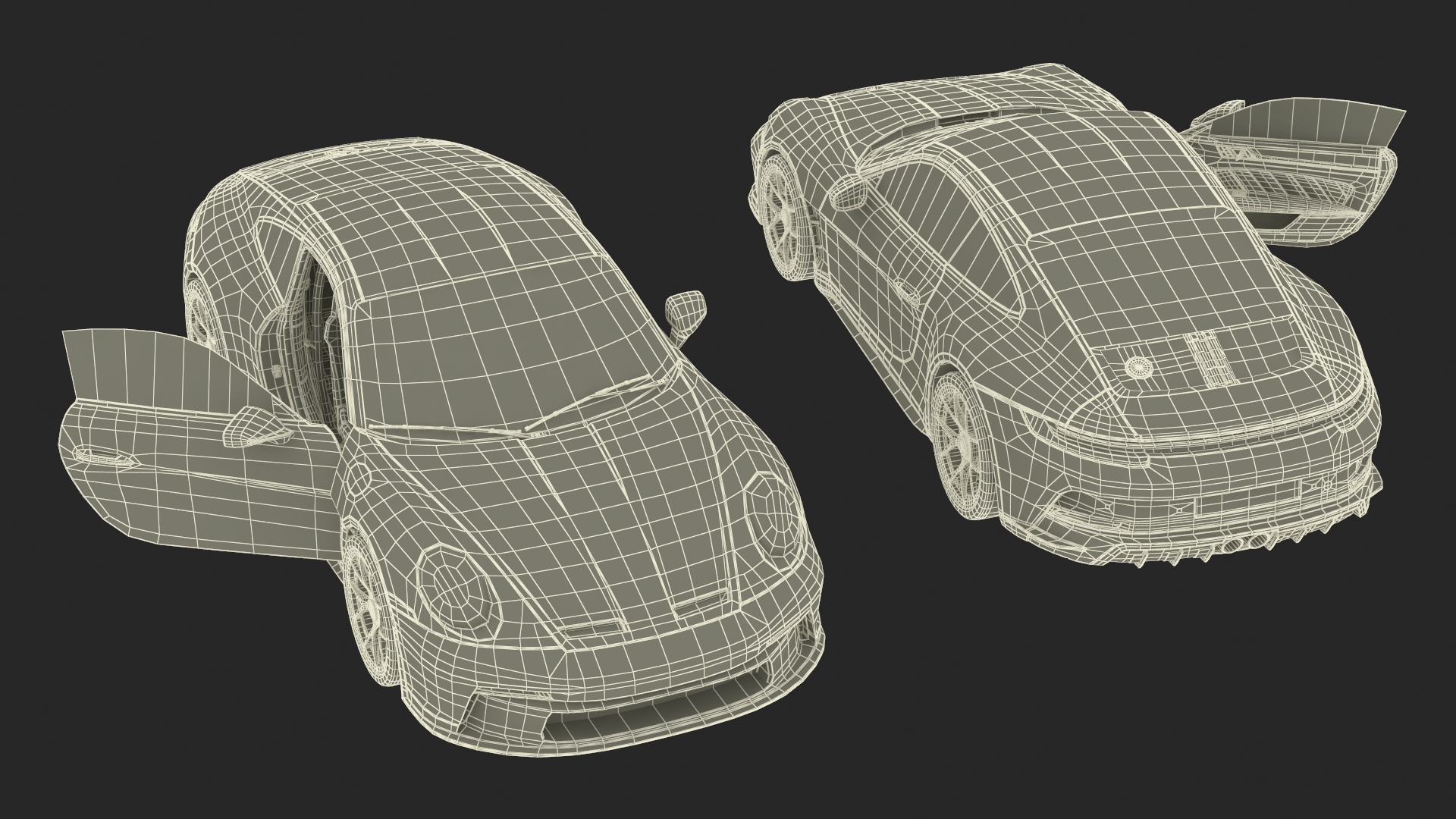Click the right car's side mirror

[849, 193]
